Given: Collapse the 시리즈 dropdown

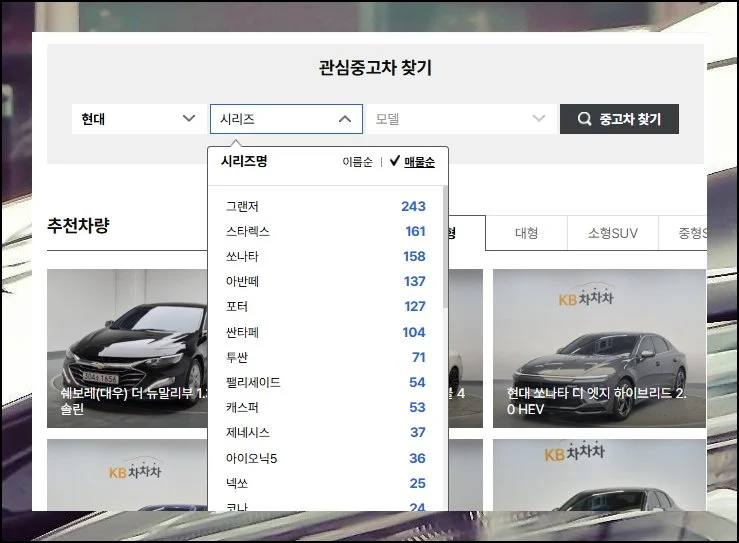Looking at the screenshot, I should [x=286, y=119].
